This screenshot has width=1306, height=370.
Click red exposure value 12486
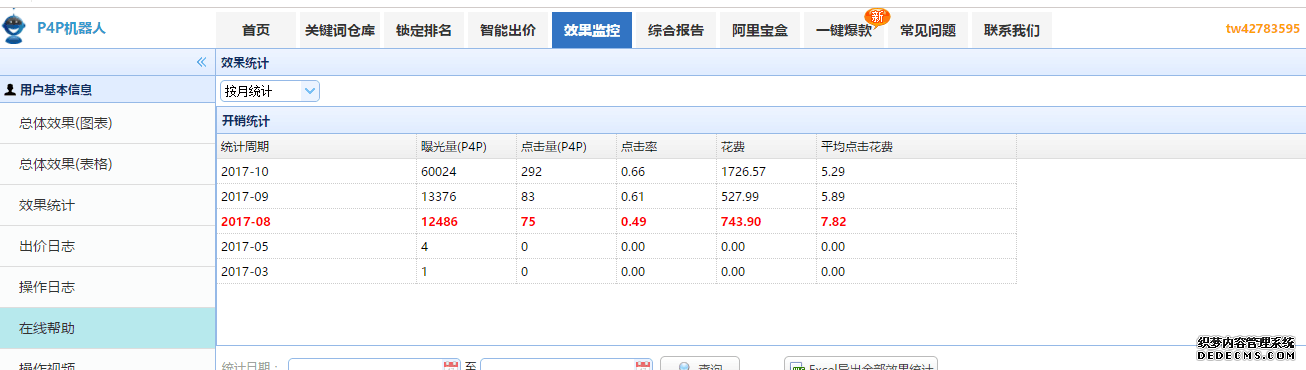pyautogui.click(x=439, y=222)
